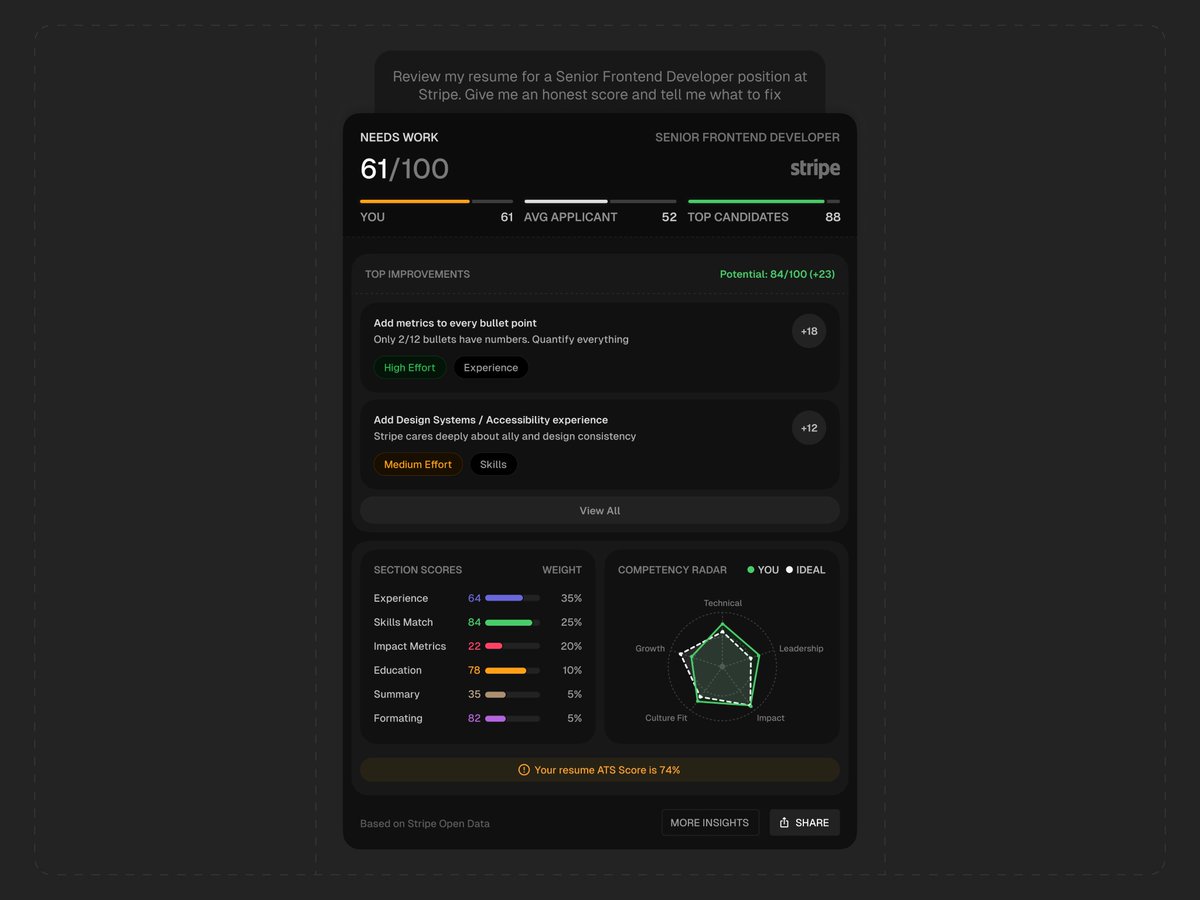Click the green YOU legend dot
Screen dimensions: 1200x900
751,570
